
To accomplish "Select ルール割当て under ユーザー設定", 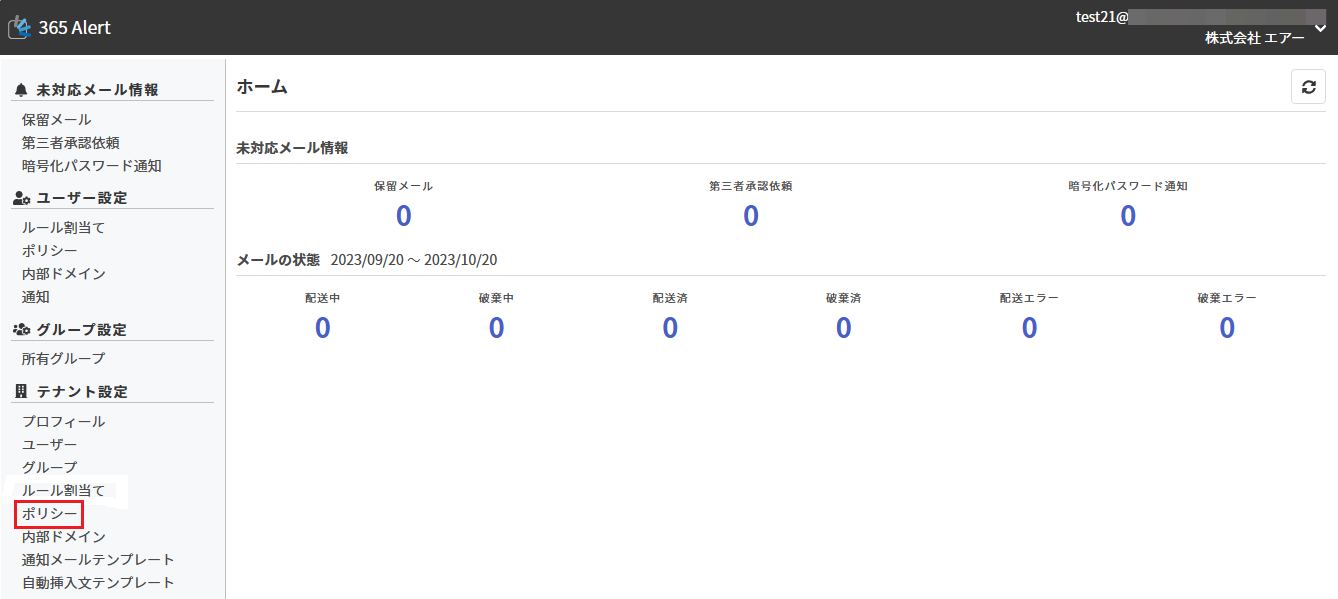I will pos(63,228).
